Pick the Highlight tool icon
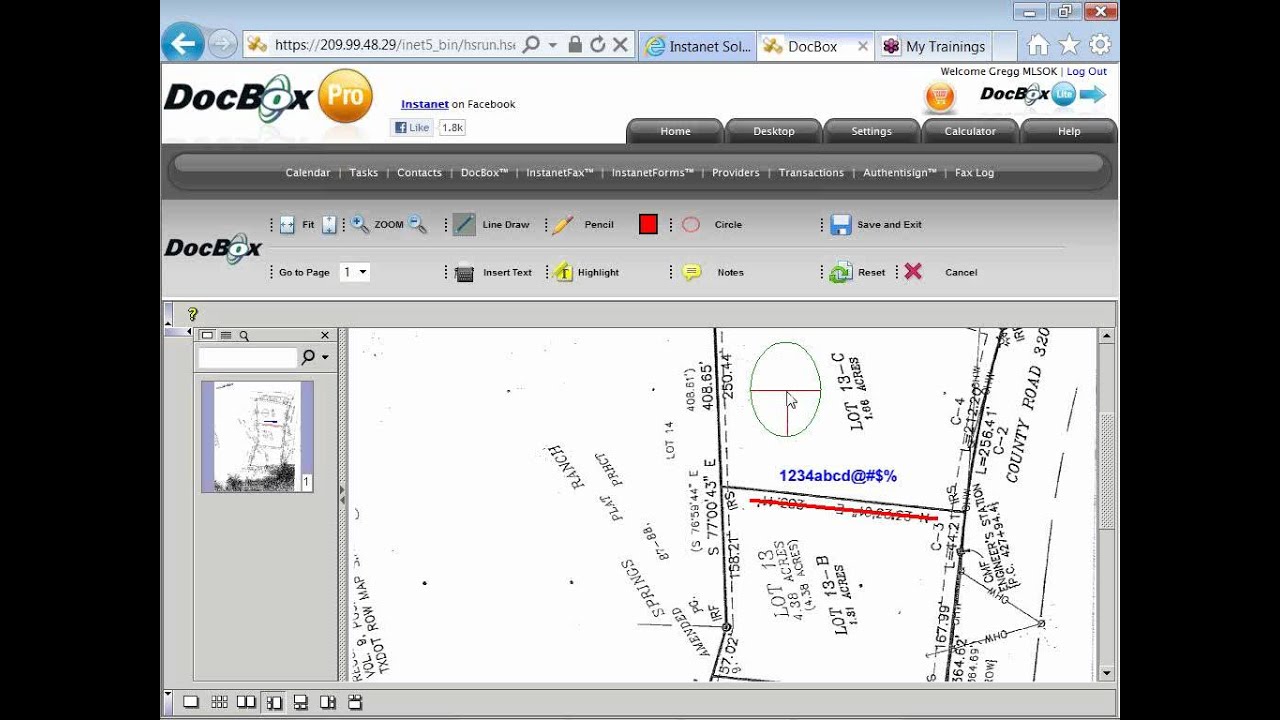 point(563,272)
